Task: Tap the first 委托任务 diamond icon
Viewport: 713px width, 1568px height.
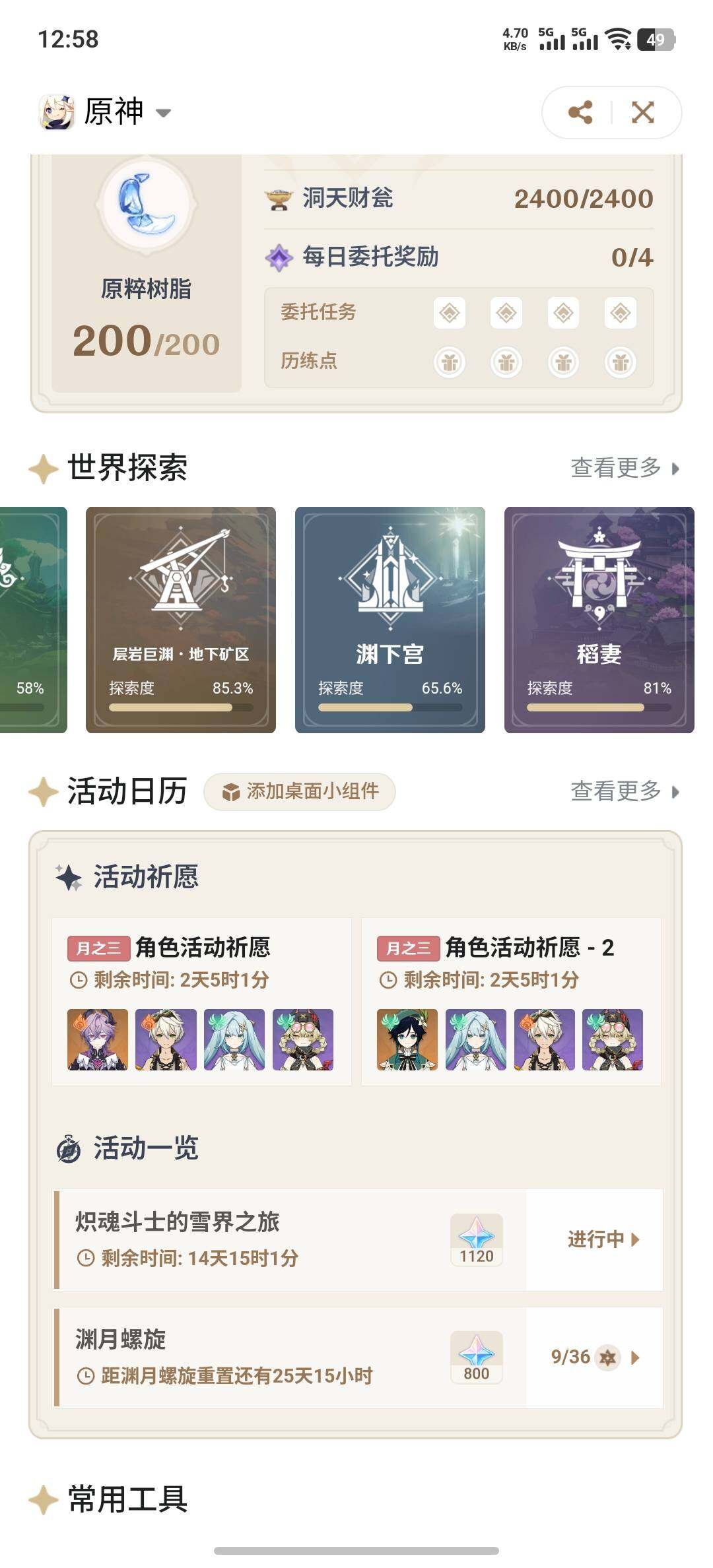Action: 450,312
